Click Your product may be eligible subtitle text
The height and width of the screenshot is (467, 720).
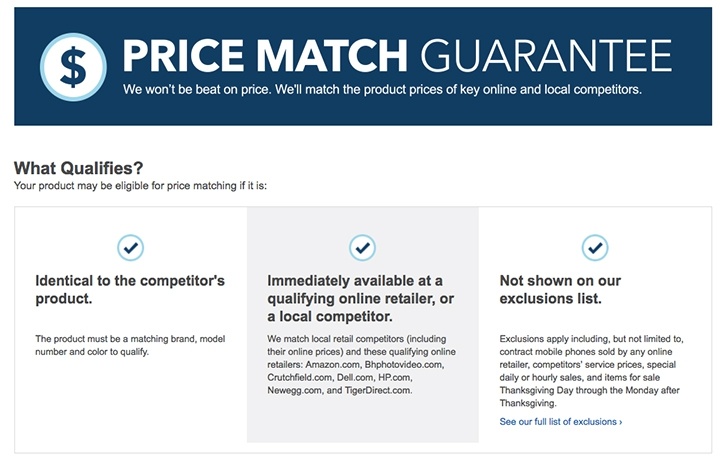coord(140,186)
